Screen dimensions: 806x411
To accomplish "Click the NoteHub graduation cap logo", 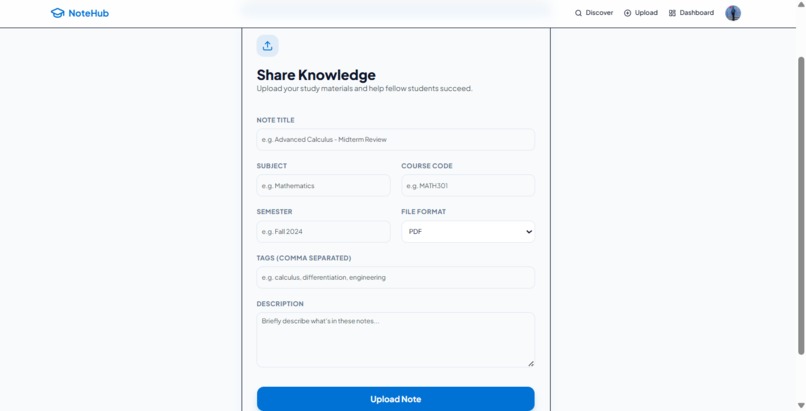I will [x=58, y=13].
